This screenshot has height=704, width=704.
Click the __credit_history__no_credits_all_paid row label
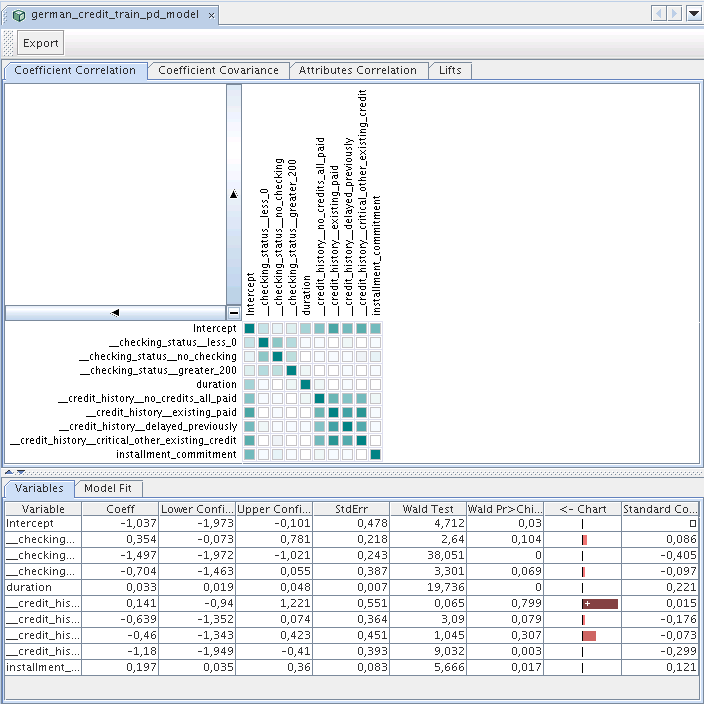click(147, 398)
